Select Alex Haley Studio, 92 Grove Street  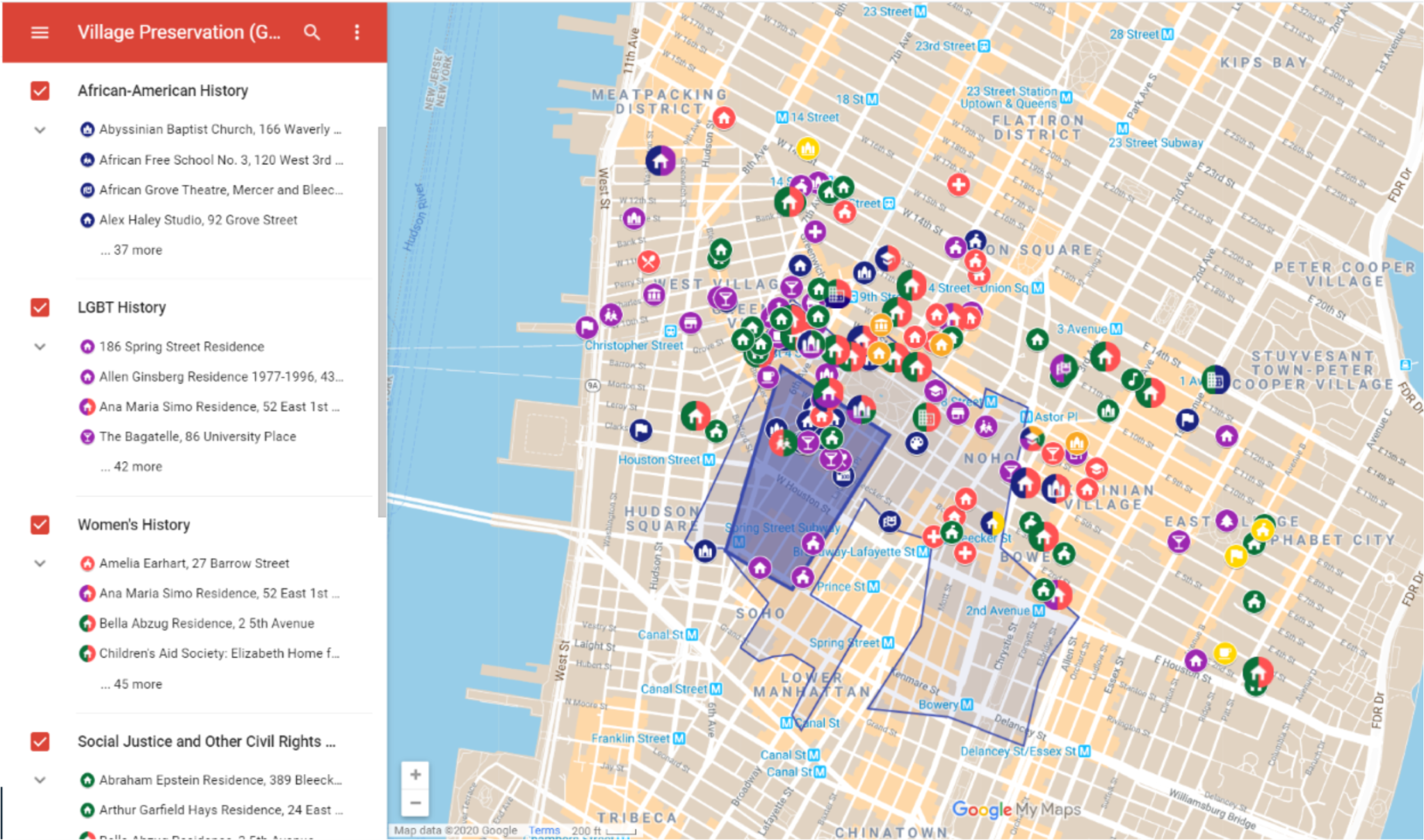coord(197,220)
